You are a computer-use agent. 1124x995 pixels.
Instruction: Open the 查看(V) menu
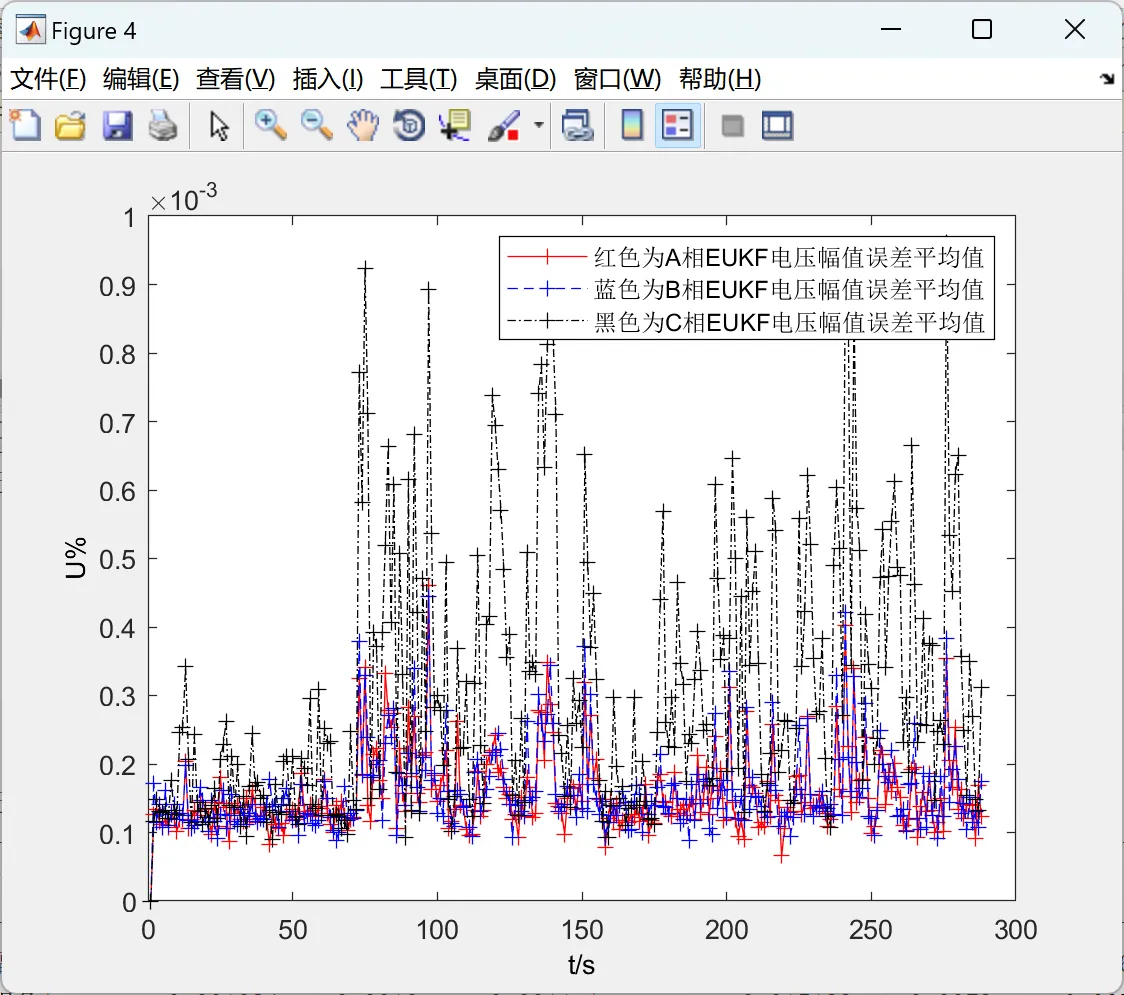tap(235, 79)
